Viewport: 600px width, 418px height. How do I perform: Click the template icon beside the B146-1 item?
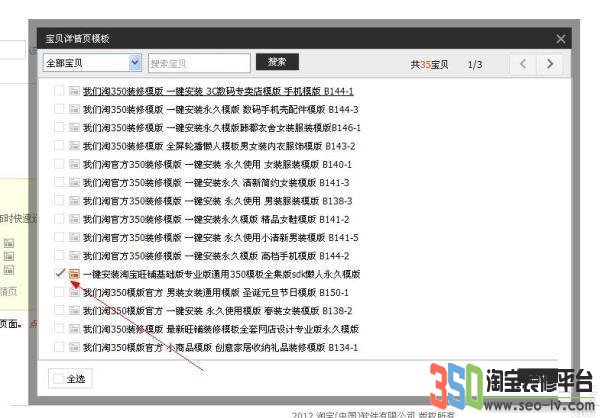74,127
